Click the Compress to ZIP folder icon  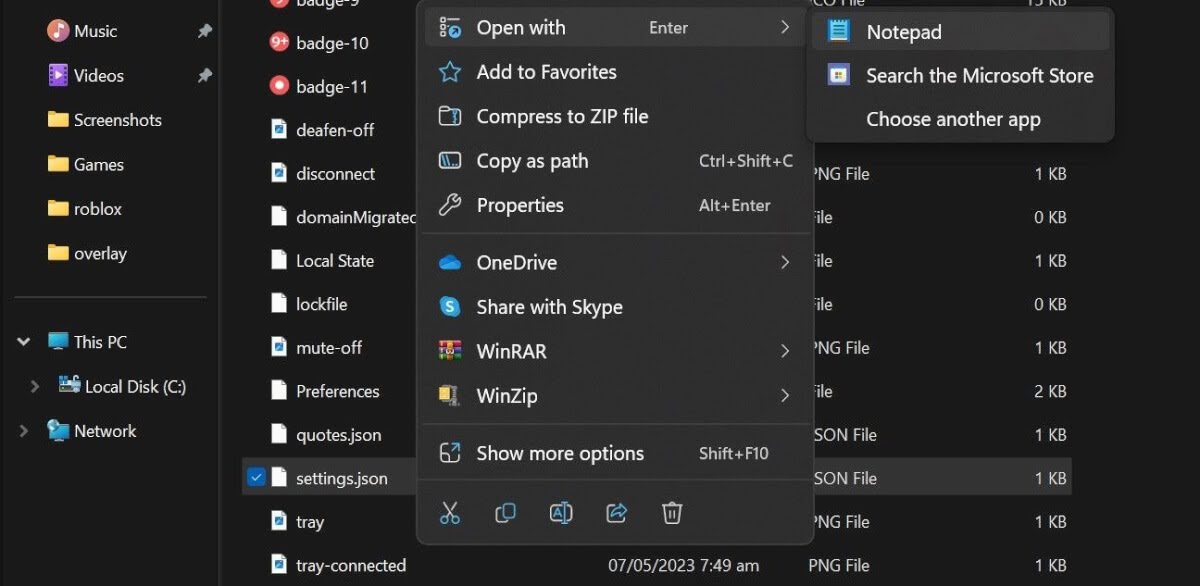pyautogui.click(x=450, y=116)
